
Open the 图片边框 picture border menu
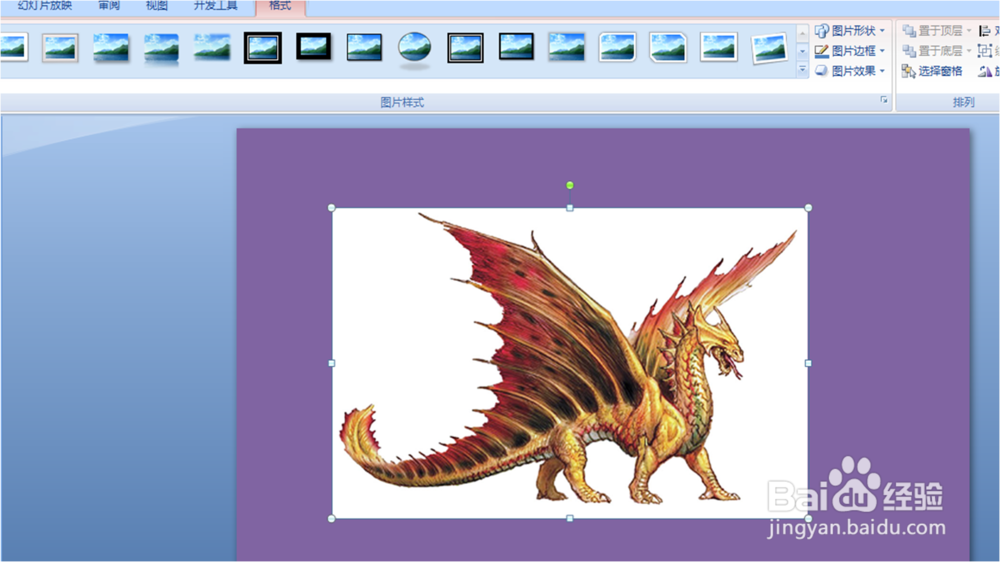click(x=850, y=50)
